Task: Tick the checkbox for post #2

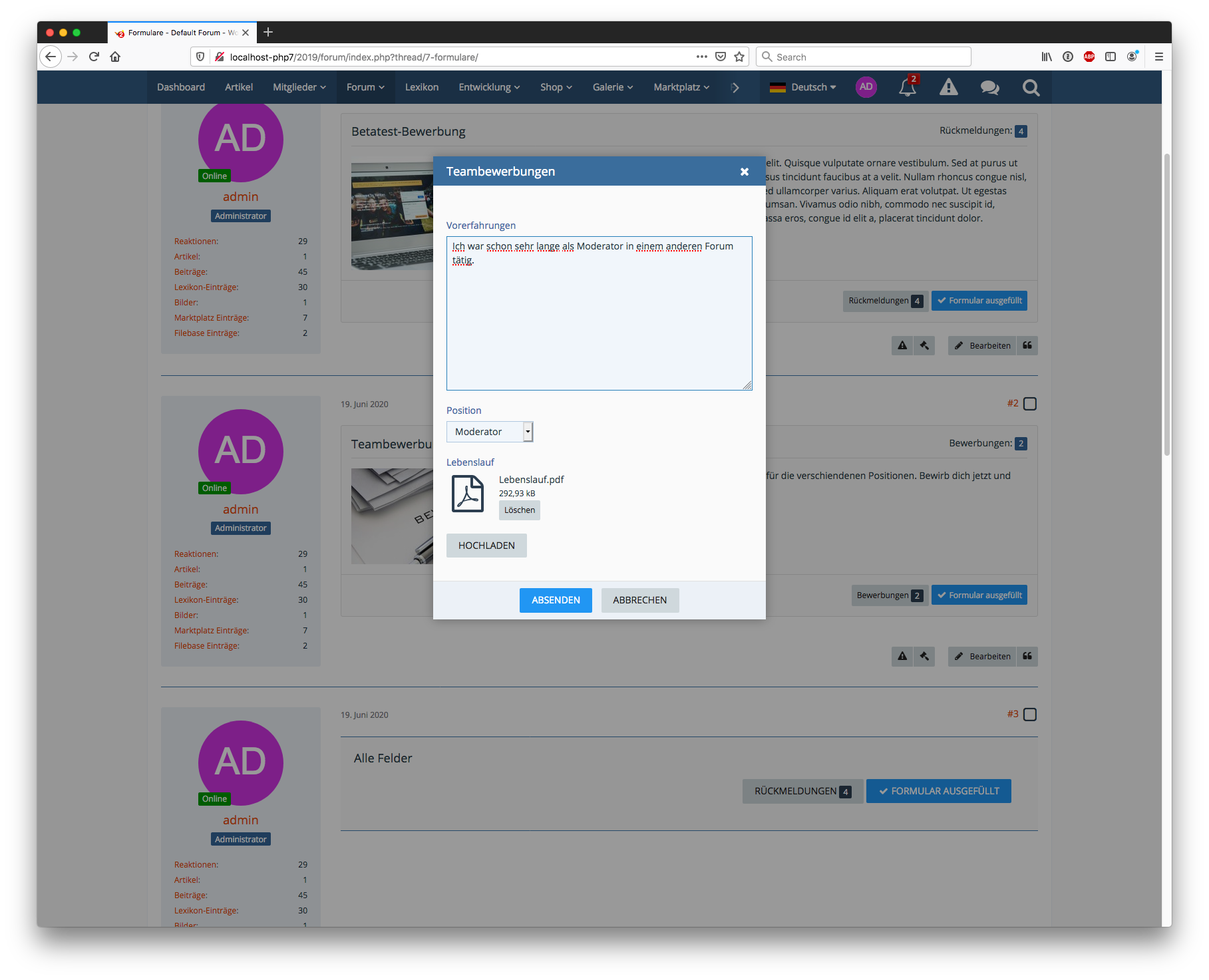Action: (x=1029, y=404)
